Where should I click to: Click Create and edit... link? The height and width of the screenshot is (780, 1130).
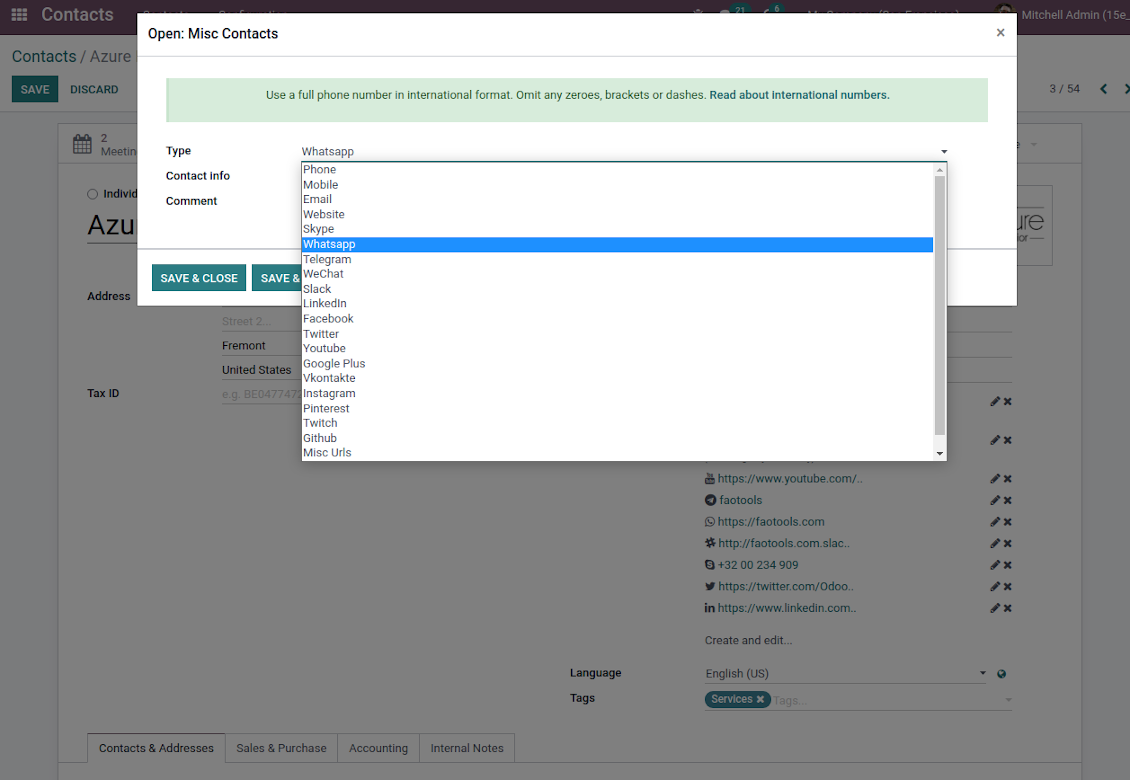coord(748,640)
